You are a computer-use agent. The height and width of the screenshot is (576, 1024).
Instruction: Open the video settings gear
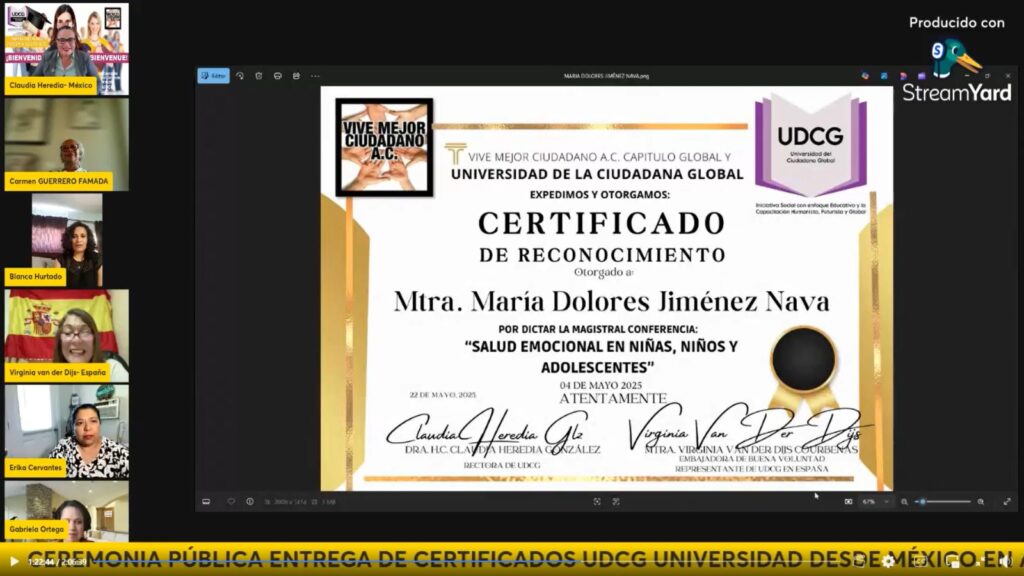[x=889, y=561]
